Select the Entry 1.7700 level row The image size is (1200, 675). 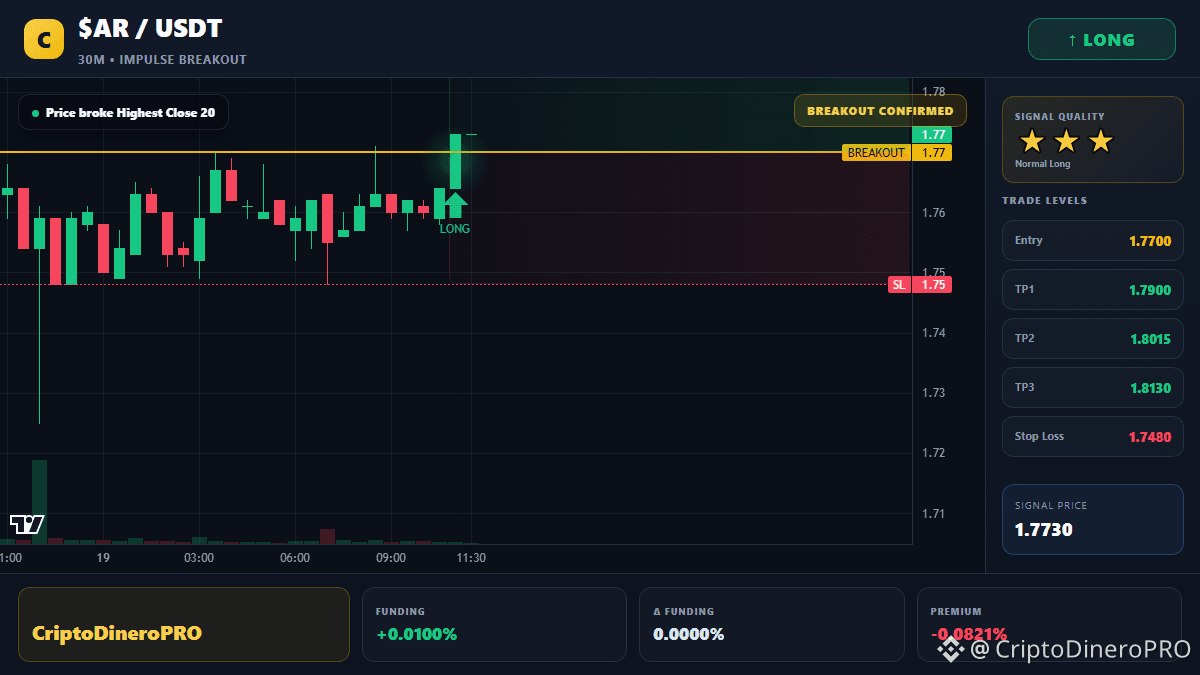point(1093,240)
